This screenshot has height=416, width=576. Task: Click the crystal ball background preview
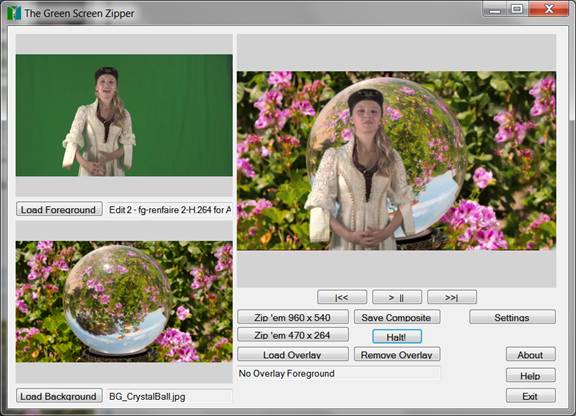coord(124,301)
